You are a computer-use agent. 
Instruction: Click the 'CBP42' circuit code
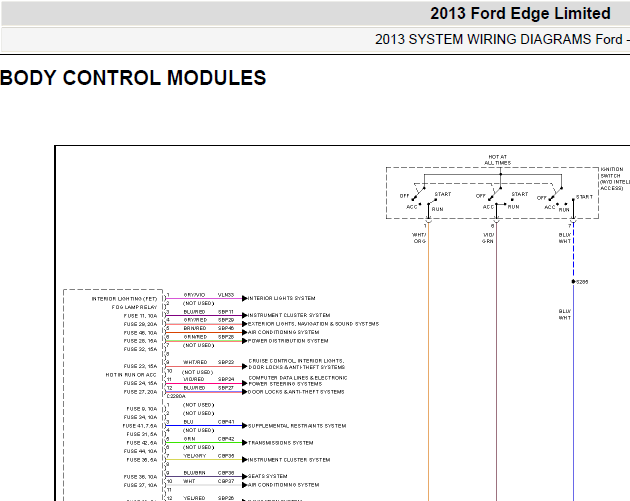[226, 439]
